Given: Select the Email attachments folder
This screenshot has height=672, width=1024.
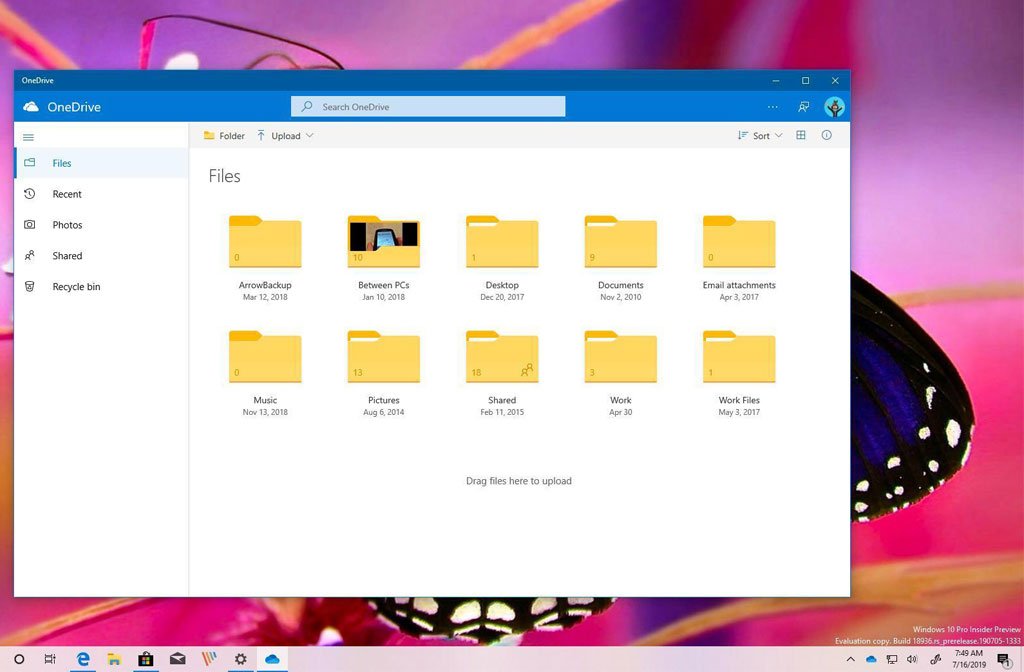Looking at the screenshot, I should click(x=739, y=243).
